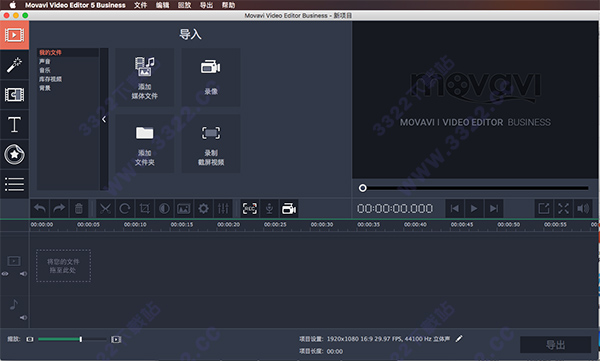Click the Delete trash icon

(x=78, y=209)
